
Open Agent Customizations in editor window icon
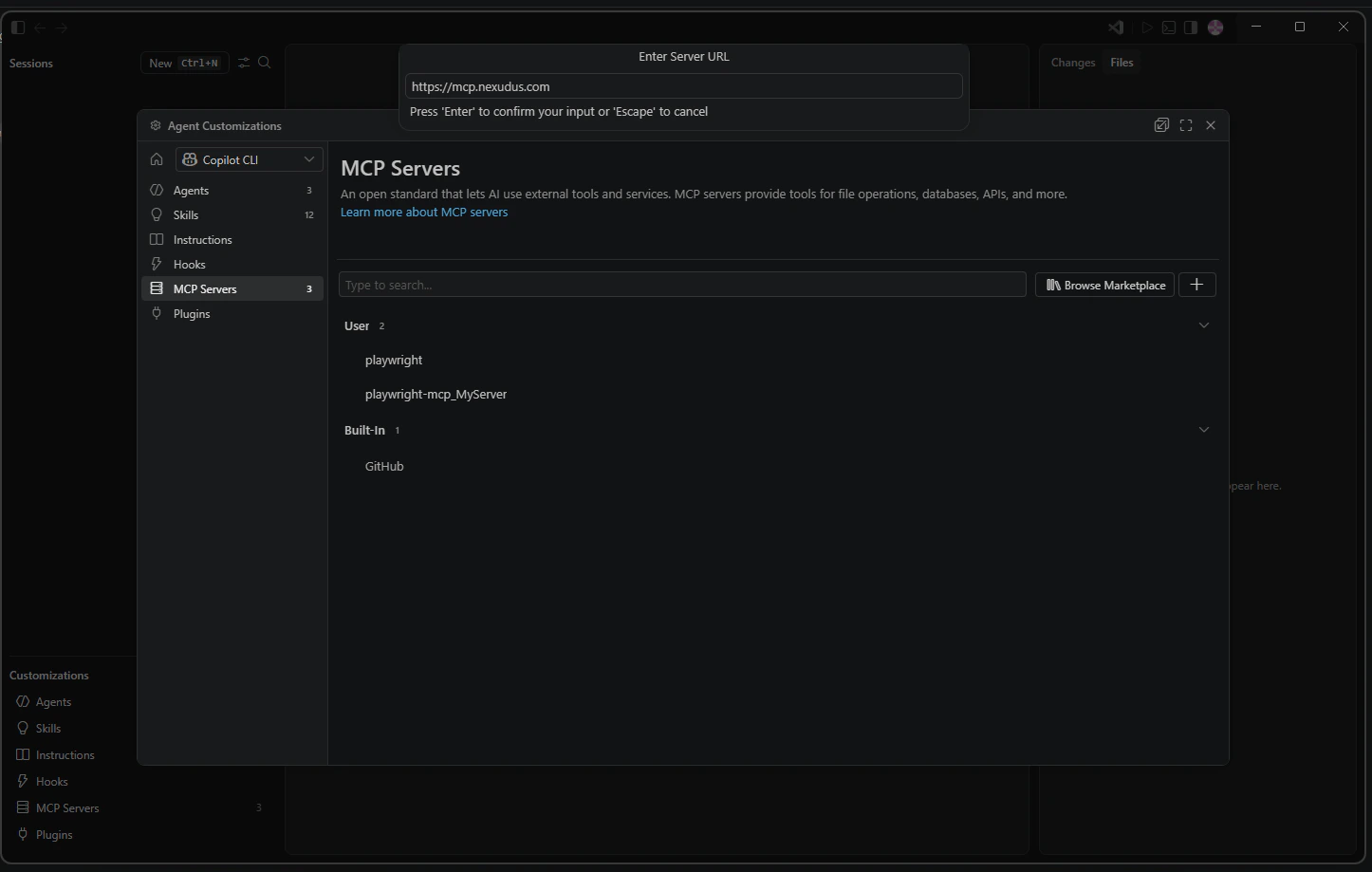(1161, 125)
